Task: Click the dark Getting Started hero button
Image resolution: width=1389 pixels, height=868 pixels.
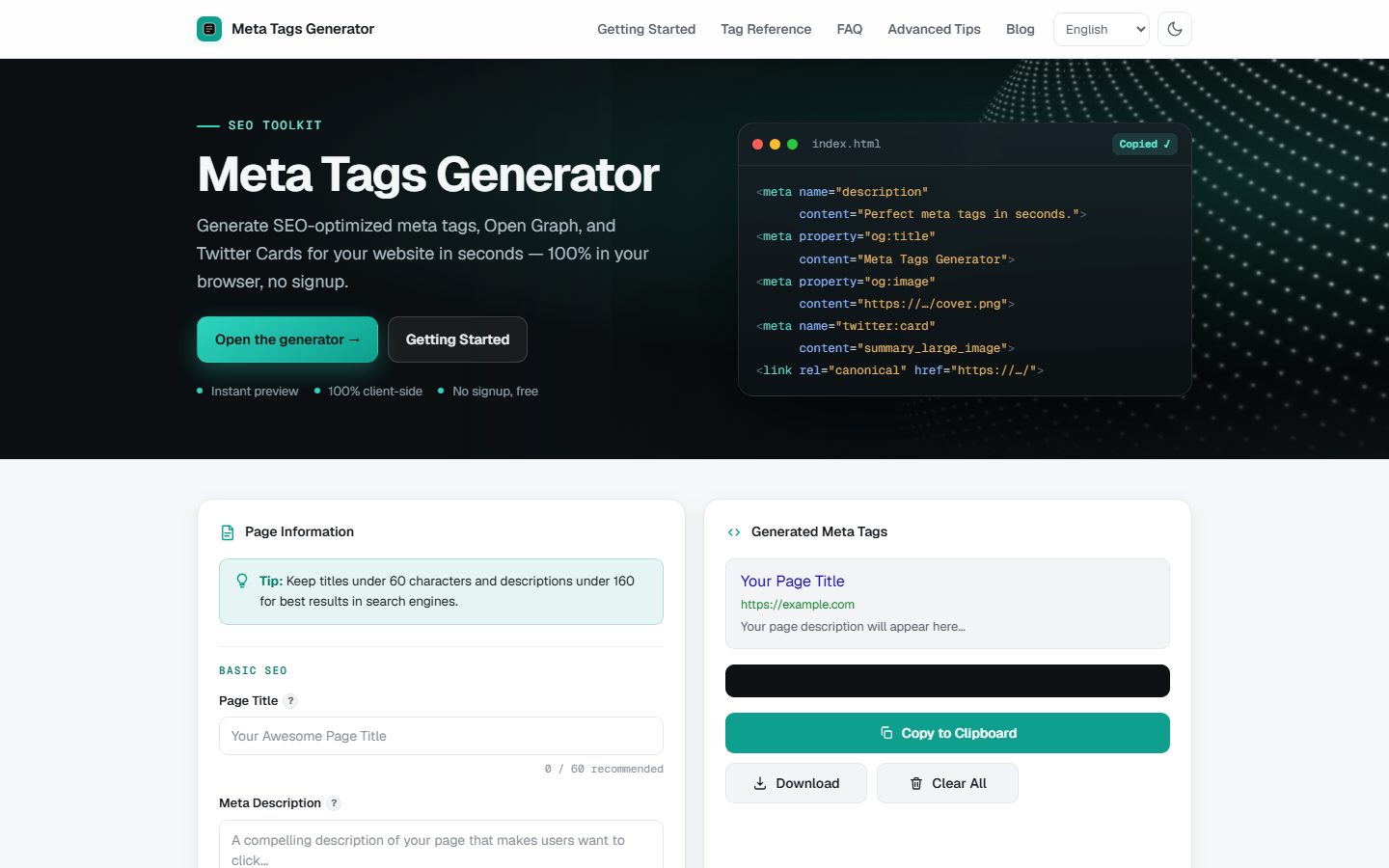Action: (x=457, y=339)
